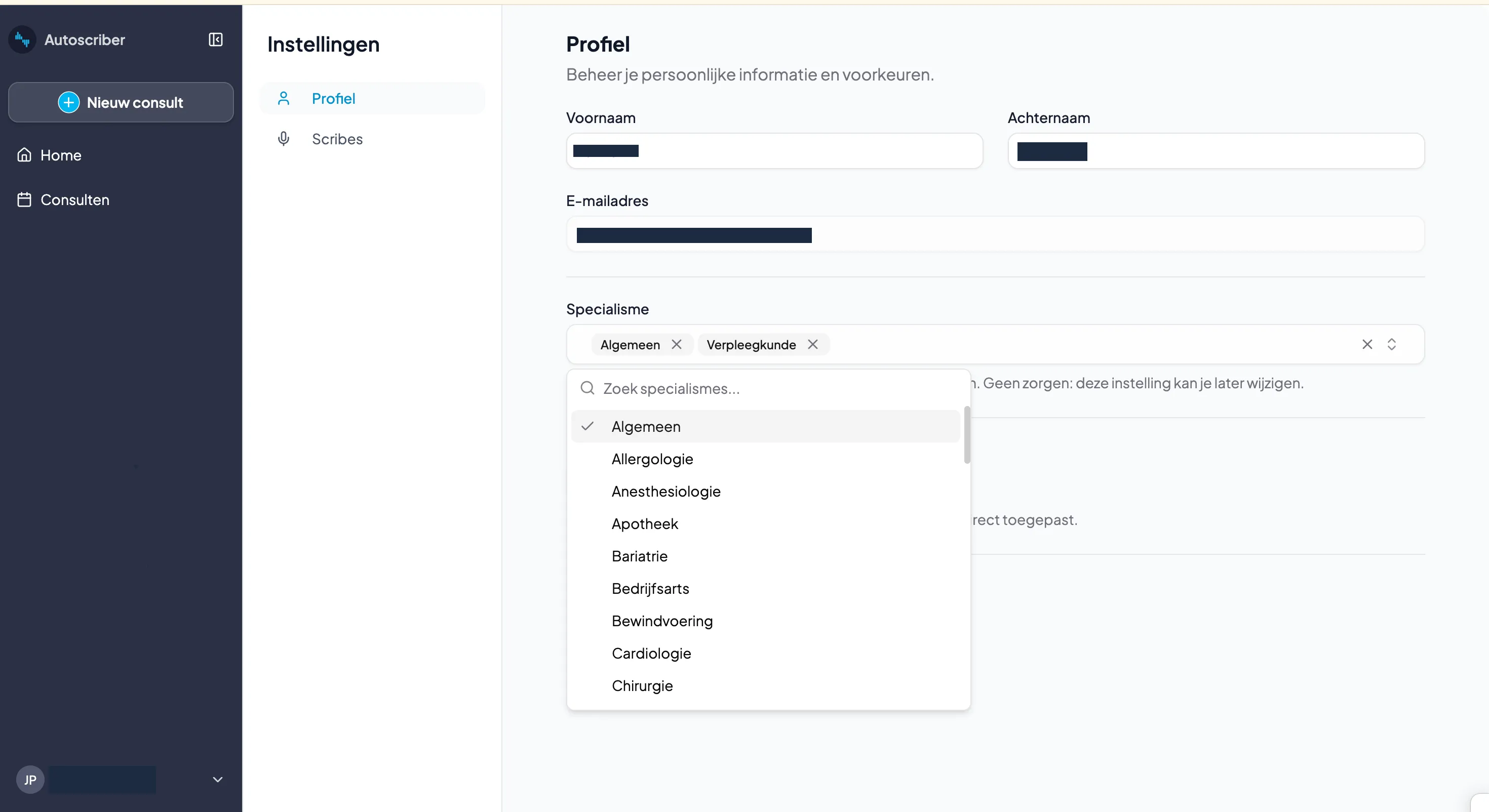
Task: Open Consulten in the sidebar
Action: (121, 199)
